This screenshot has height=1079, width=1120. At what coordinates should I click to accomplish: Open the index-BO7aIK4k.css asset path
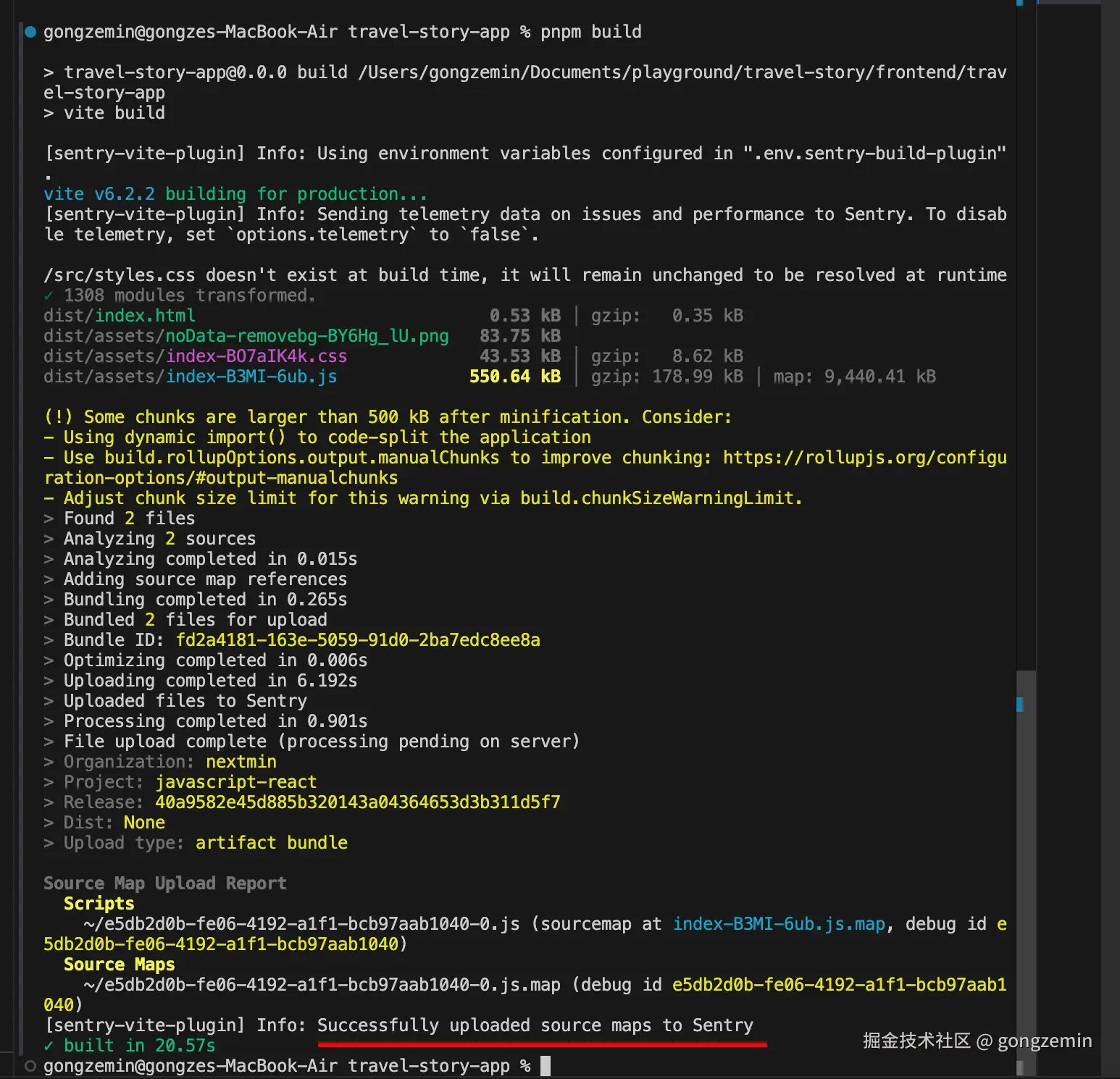point(196,356)
